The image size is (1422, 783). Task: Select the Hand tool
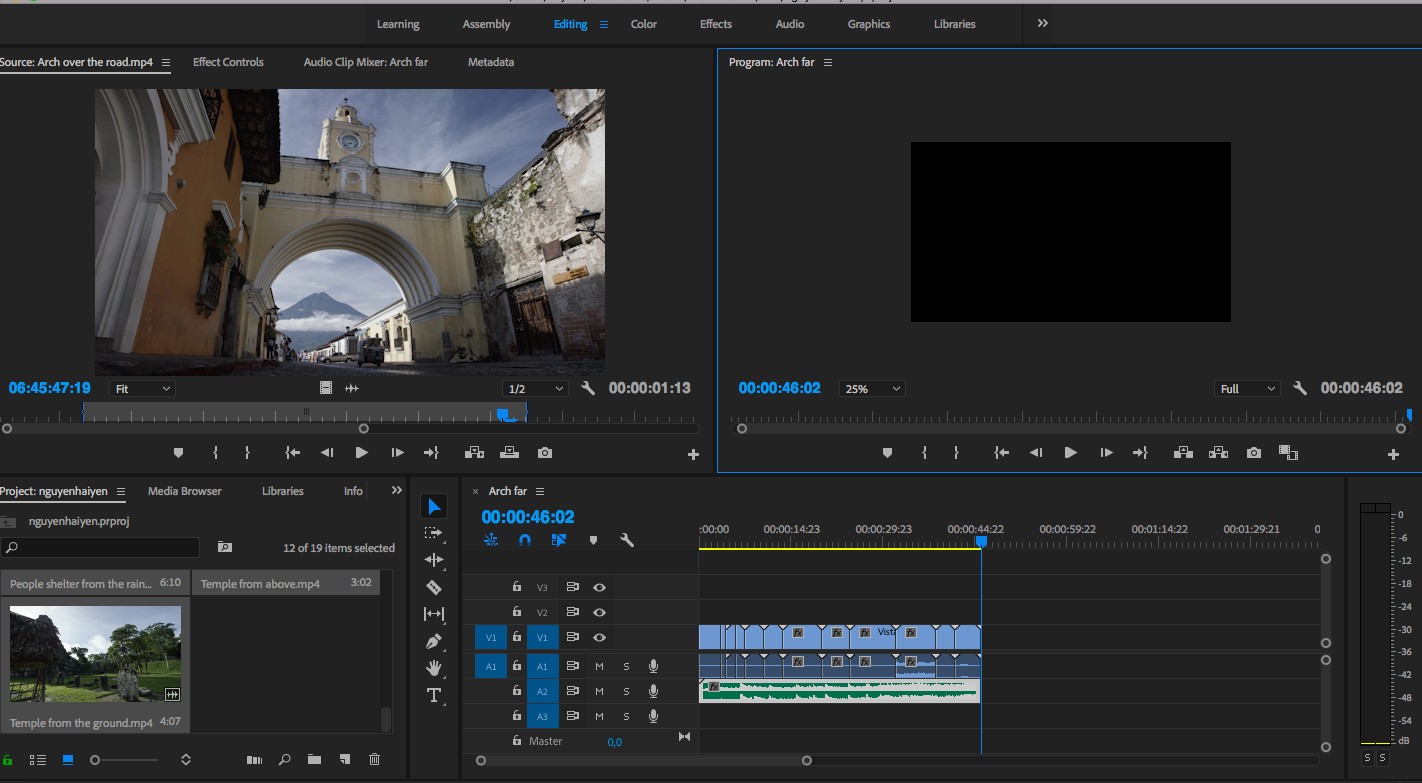pyautogui.click(x=434, y=668)
